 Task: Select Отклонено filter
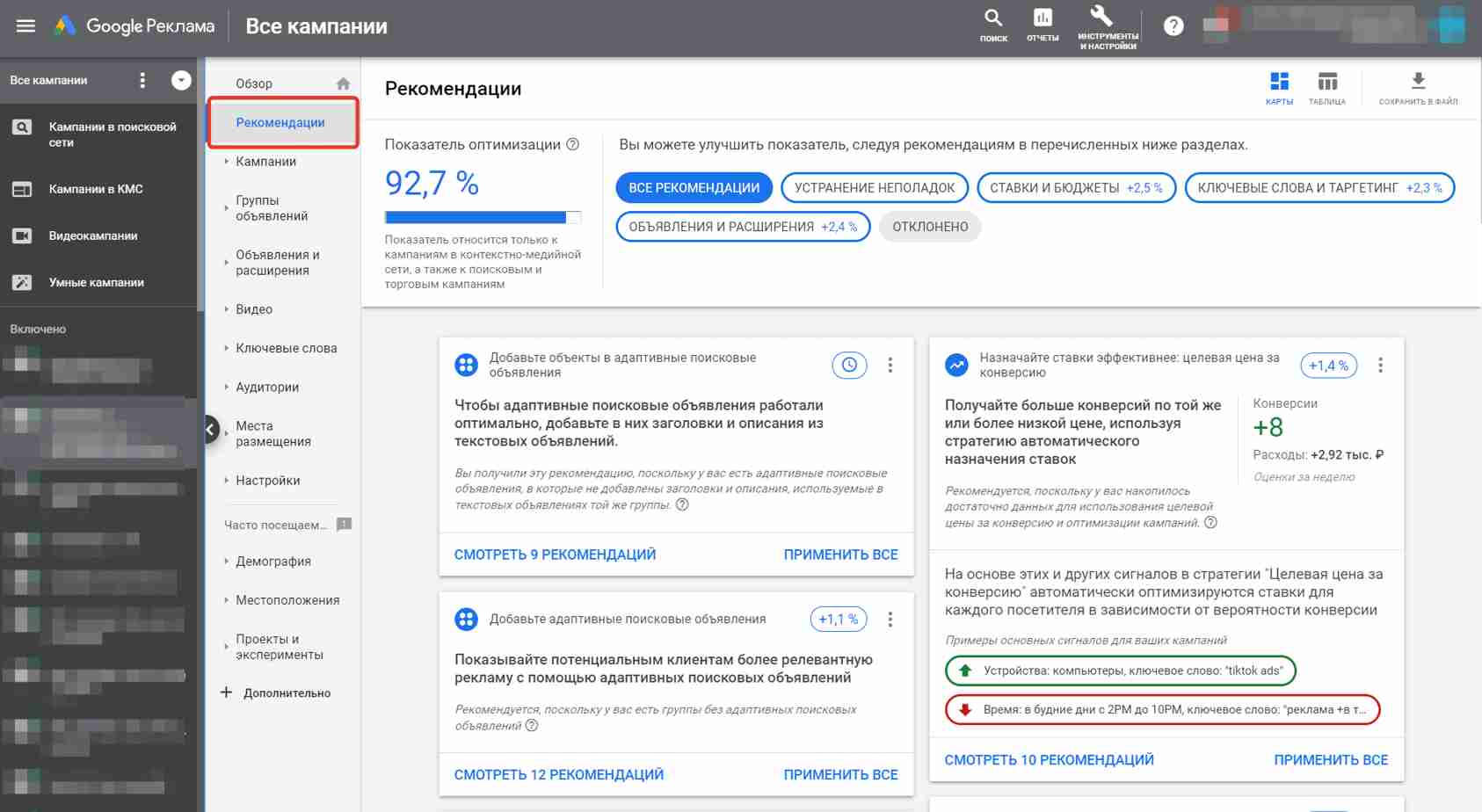tap(930, 227)
